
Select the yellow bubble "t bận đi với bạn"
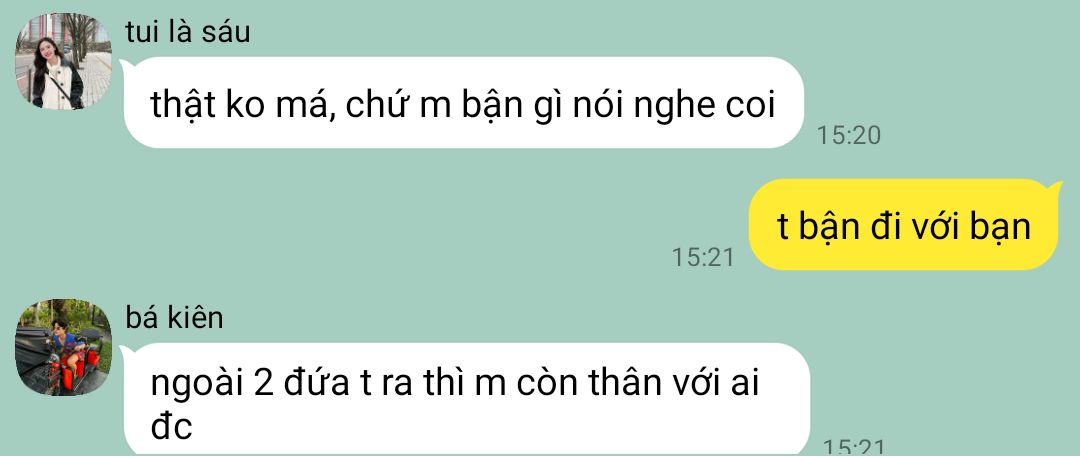(904, 225)
